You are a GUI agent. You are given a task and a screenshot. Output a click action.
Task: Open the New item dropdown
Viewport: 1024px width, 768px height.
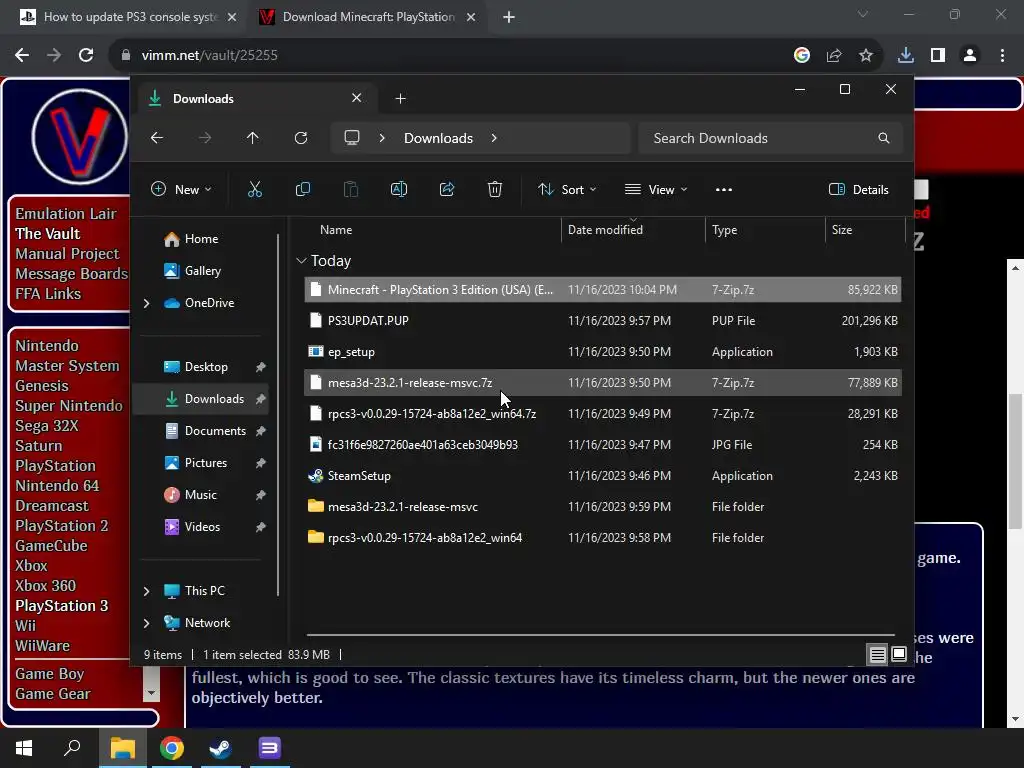tap(181, 189)
